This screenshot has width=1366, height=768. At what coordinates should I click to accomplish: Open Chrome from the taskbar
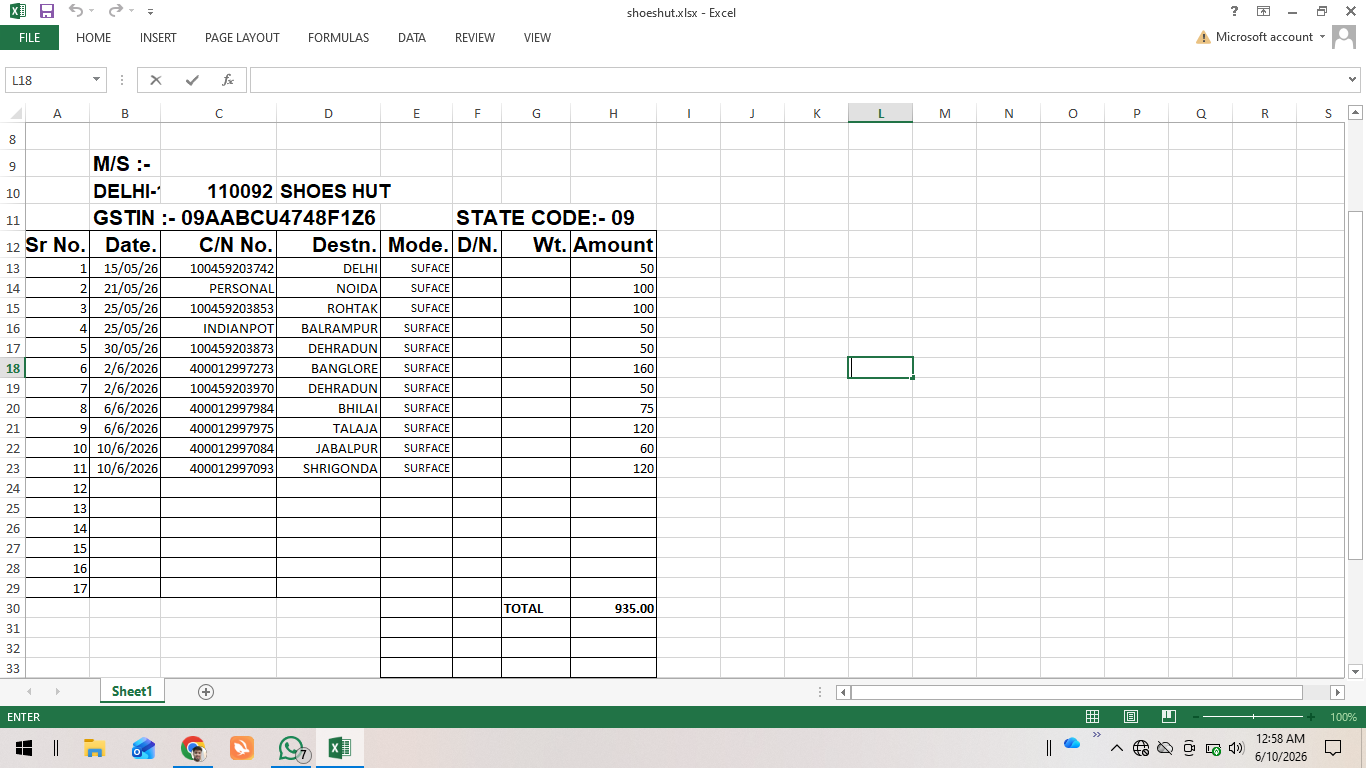(x=193, y=748)
